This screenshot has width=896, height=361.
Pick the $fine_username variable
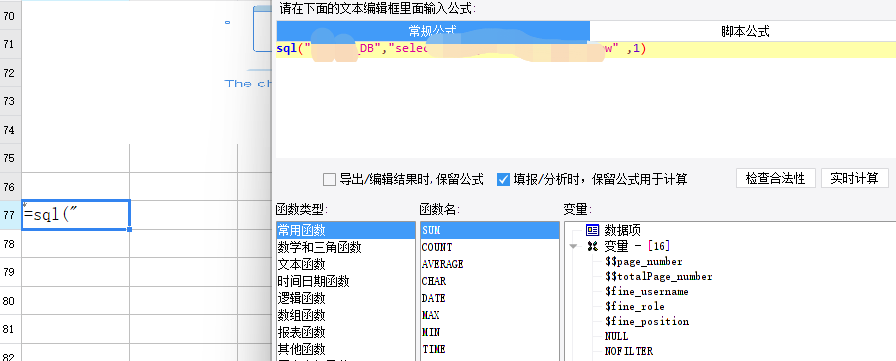click(646, 291)
